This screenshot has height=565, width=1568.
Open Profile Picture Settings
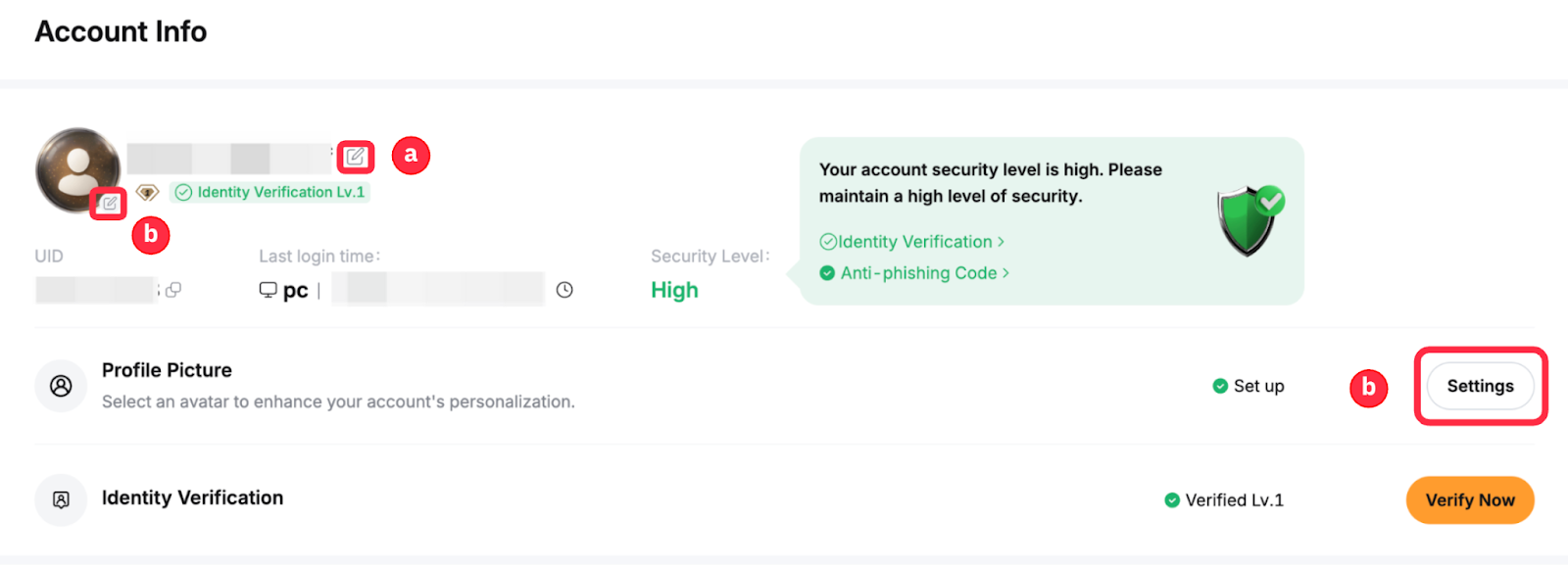(x=1480, y=386)
